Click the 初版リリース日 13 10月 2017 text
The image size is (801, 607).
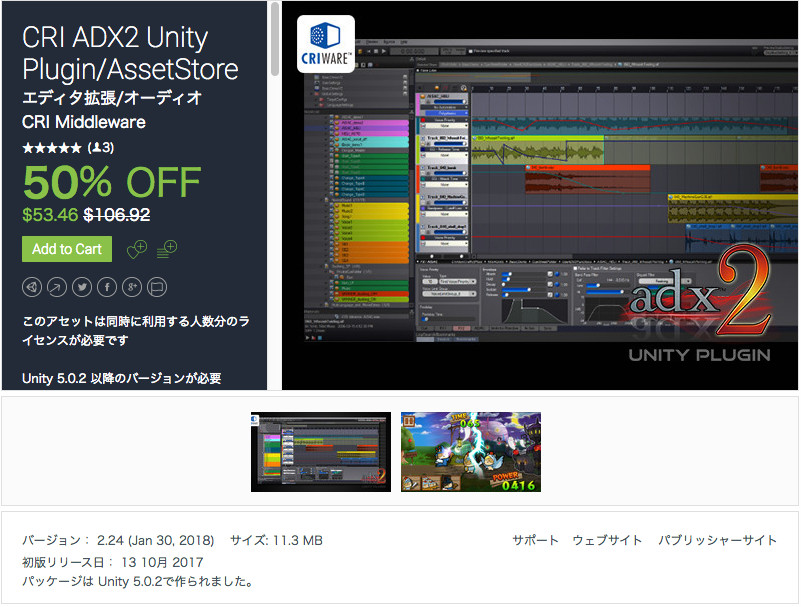113,562
